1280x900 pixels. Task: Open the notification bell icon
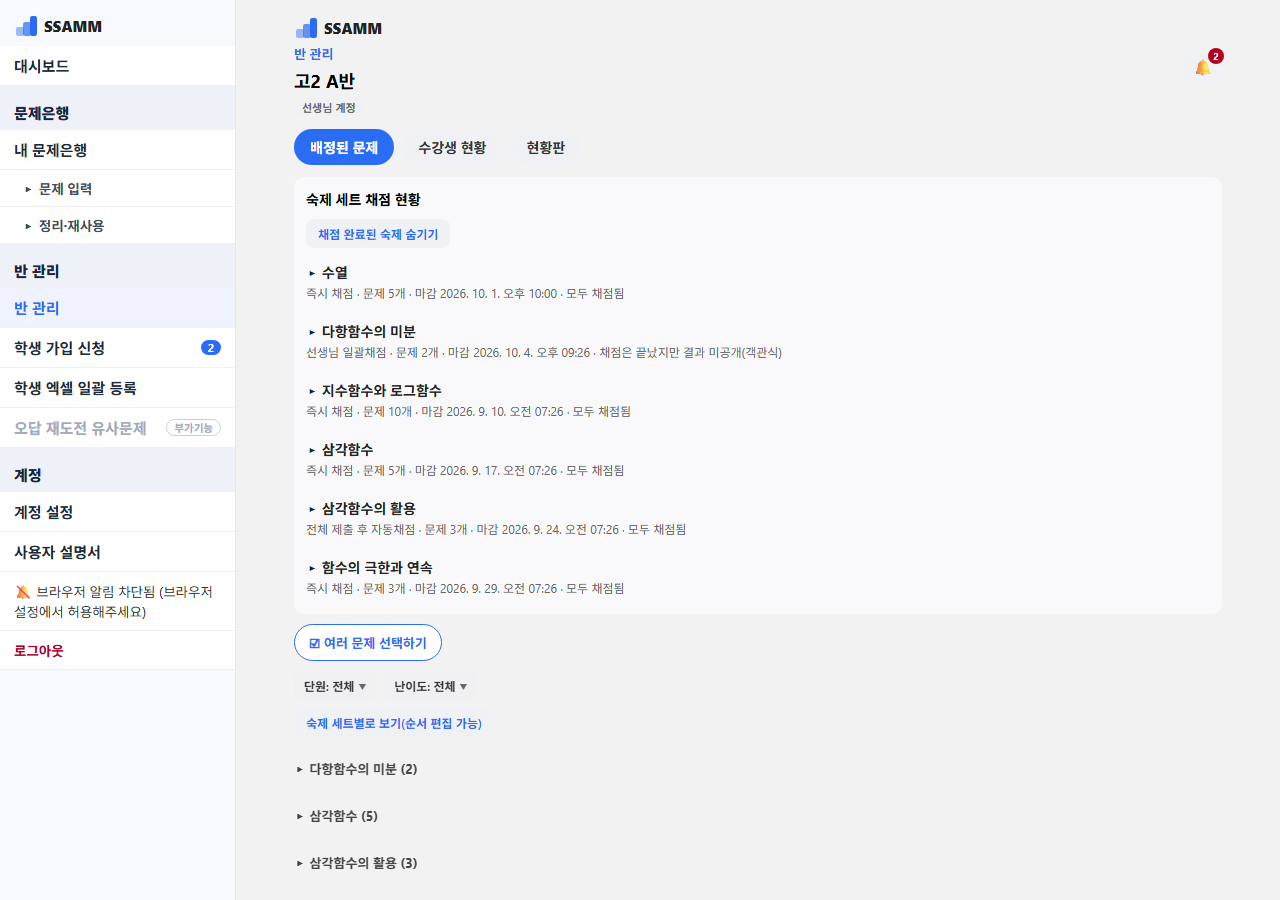coord(1203,67)
